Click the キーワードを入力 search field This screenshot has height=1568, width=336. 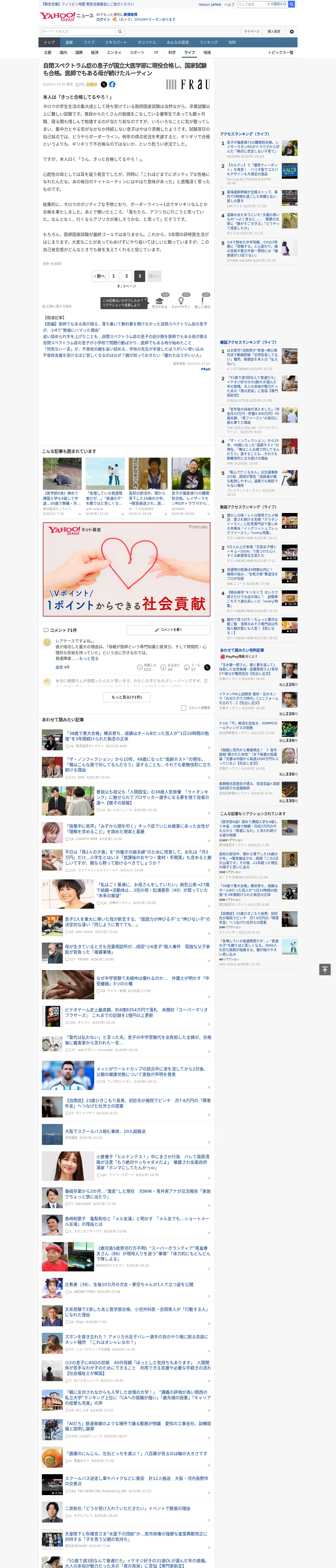79,32
